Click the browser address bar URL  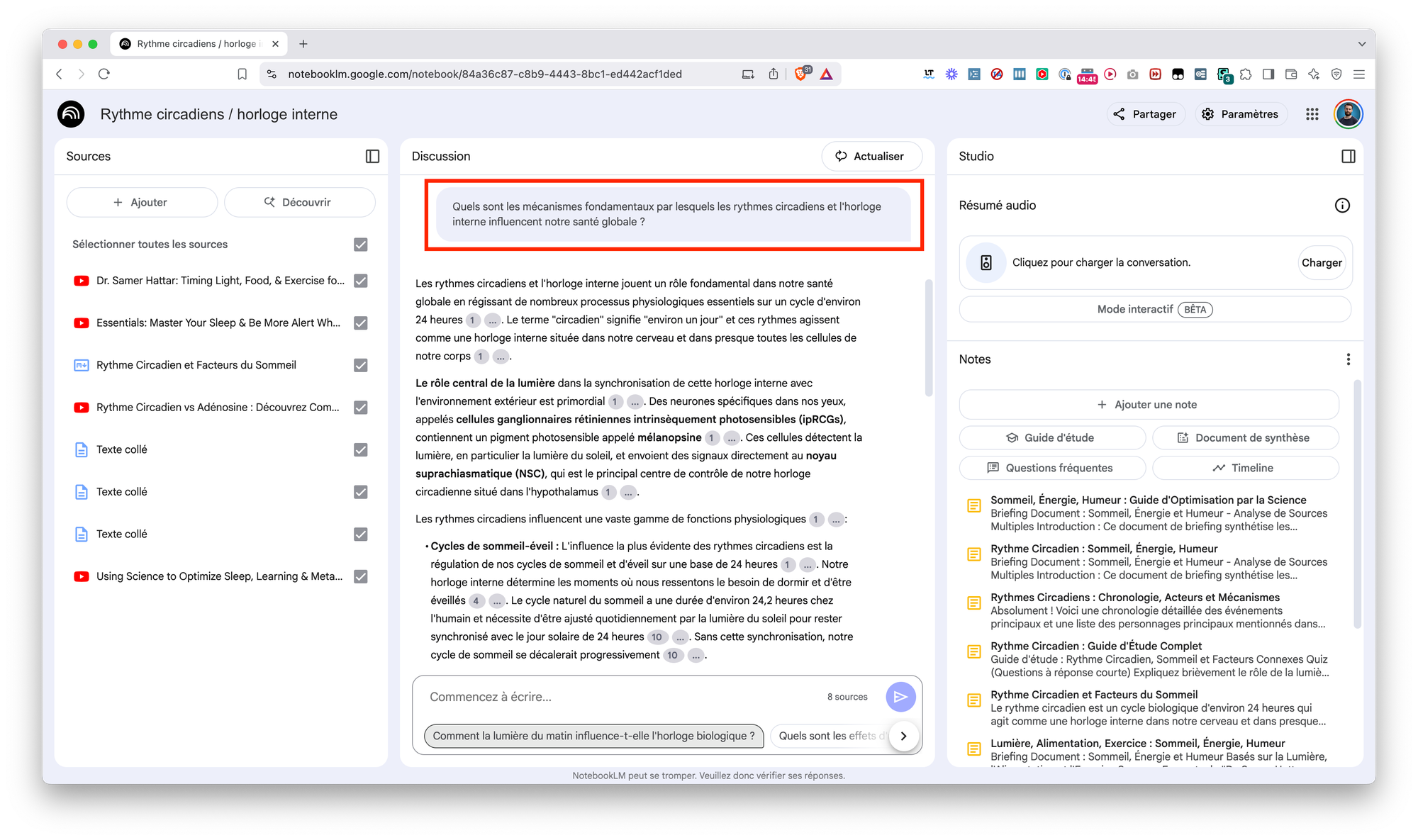pos(485,74)
